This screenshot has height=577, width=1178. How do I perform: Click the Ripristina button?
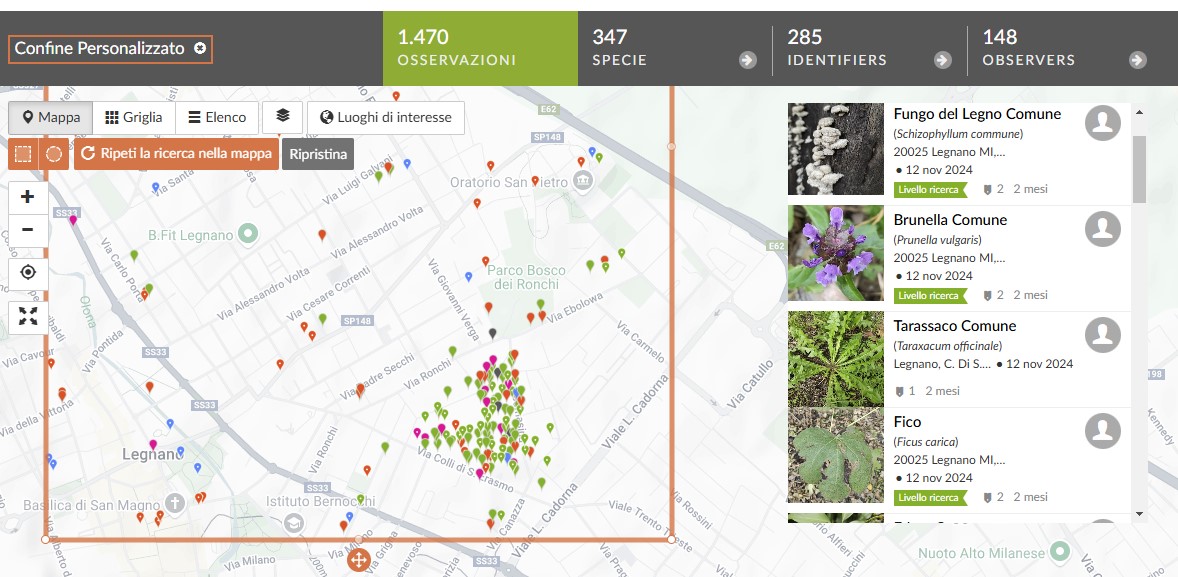coord(318,154)
